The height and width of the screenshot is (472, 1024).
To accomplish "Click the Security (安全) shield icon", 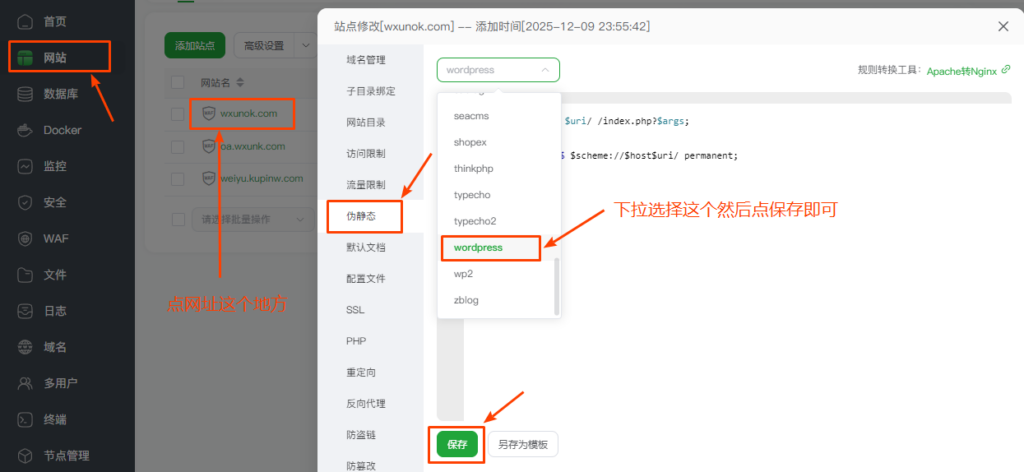I will [x=25, y=202].
